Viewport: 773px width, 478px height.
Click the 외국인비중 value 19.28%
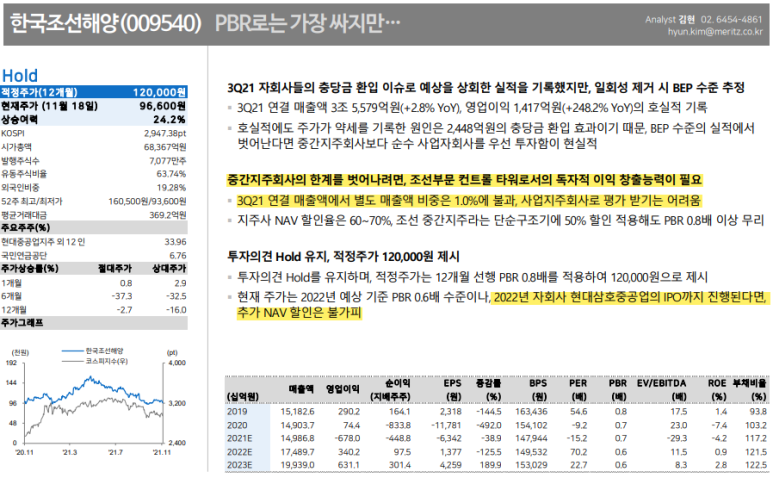tap(171, 188)
